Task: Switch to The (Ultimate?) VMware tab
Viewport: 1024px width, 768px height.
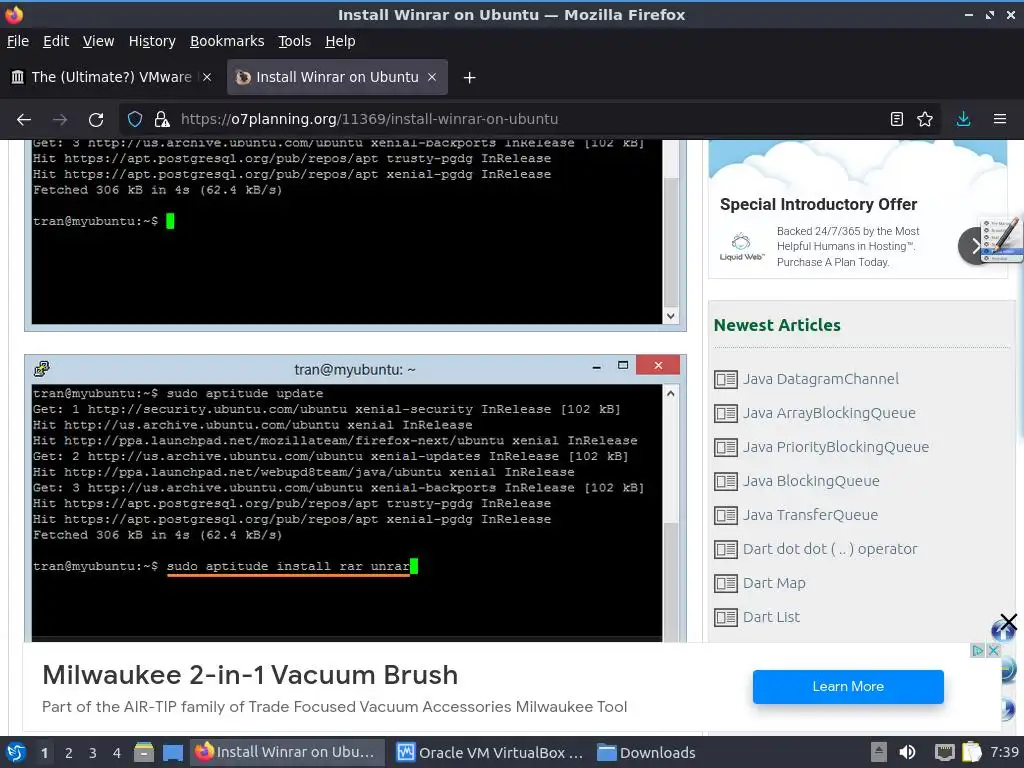Action: 111,77
